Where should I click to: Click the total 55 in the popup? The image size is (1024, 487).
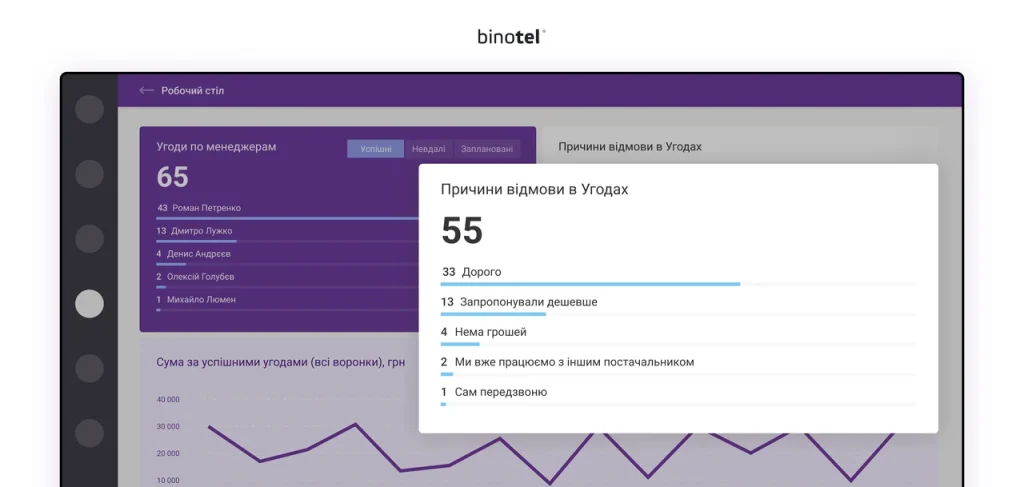(462, 230)
